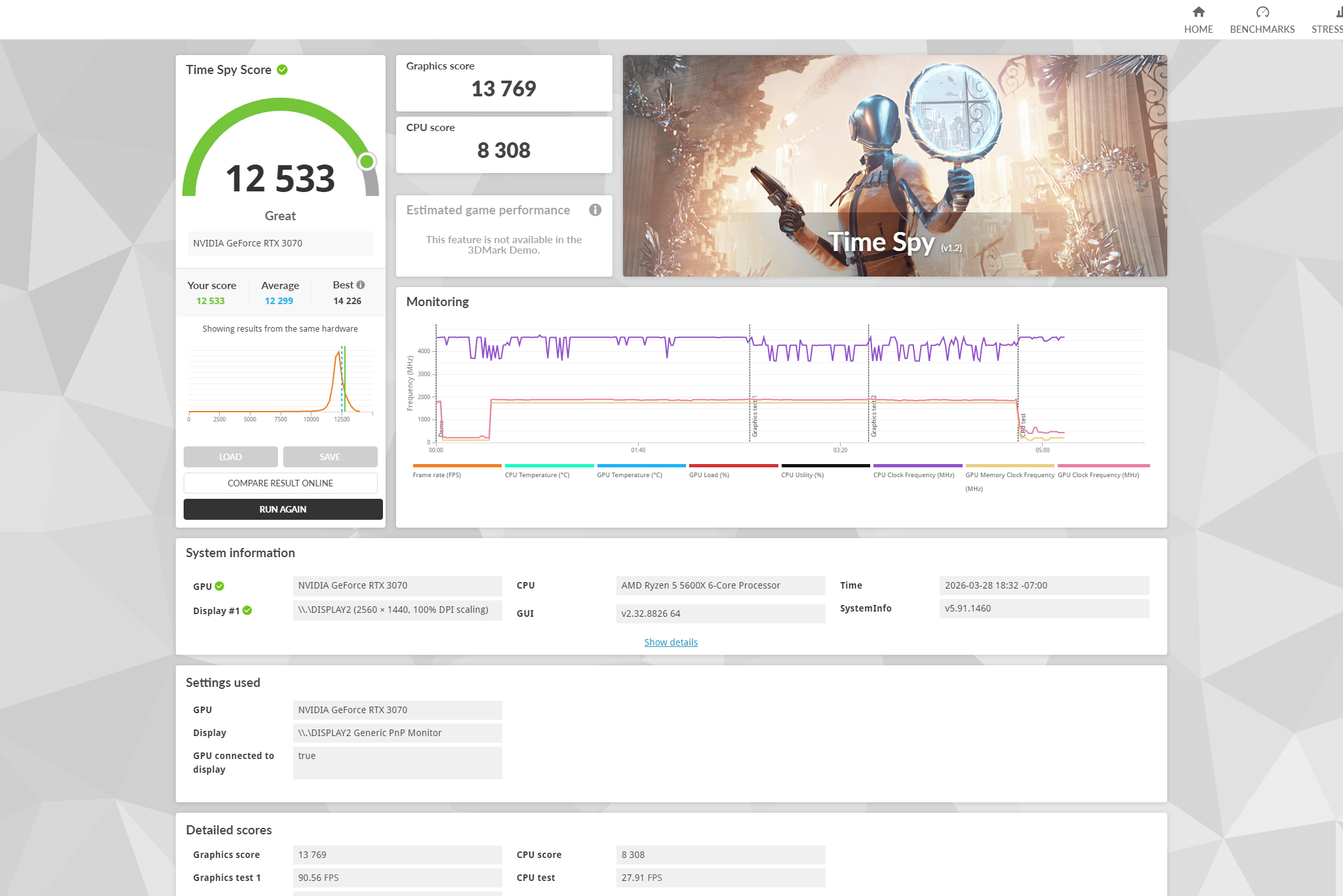This screenshot has width=1343, height=896.
Task: Click the 3DMark Demo unavailable feature message
Action: [x=504, y=244]
